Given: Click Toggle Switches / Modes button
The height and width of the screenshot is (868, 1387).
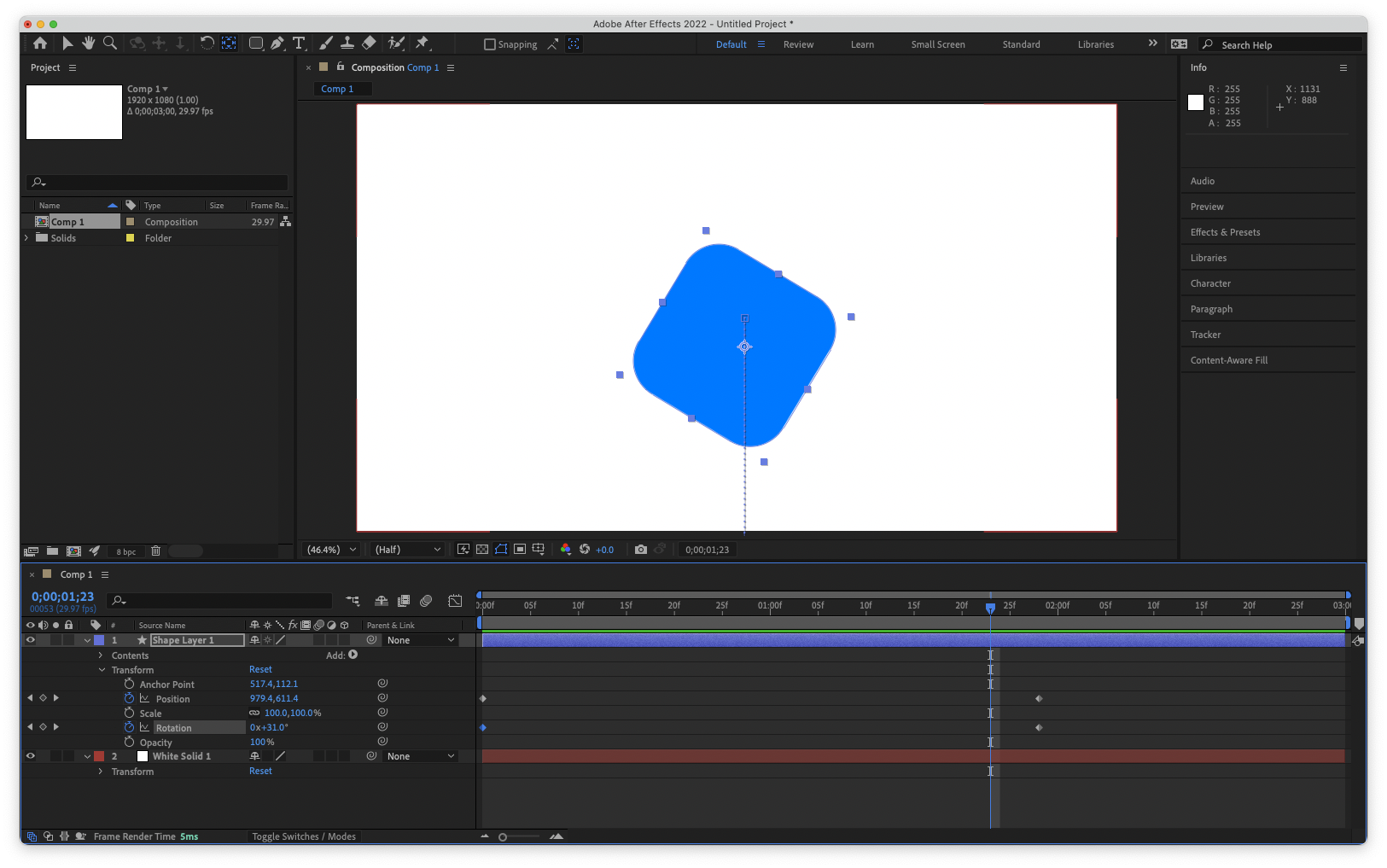Looking at the screenshot, I should pos(304,836).
